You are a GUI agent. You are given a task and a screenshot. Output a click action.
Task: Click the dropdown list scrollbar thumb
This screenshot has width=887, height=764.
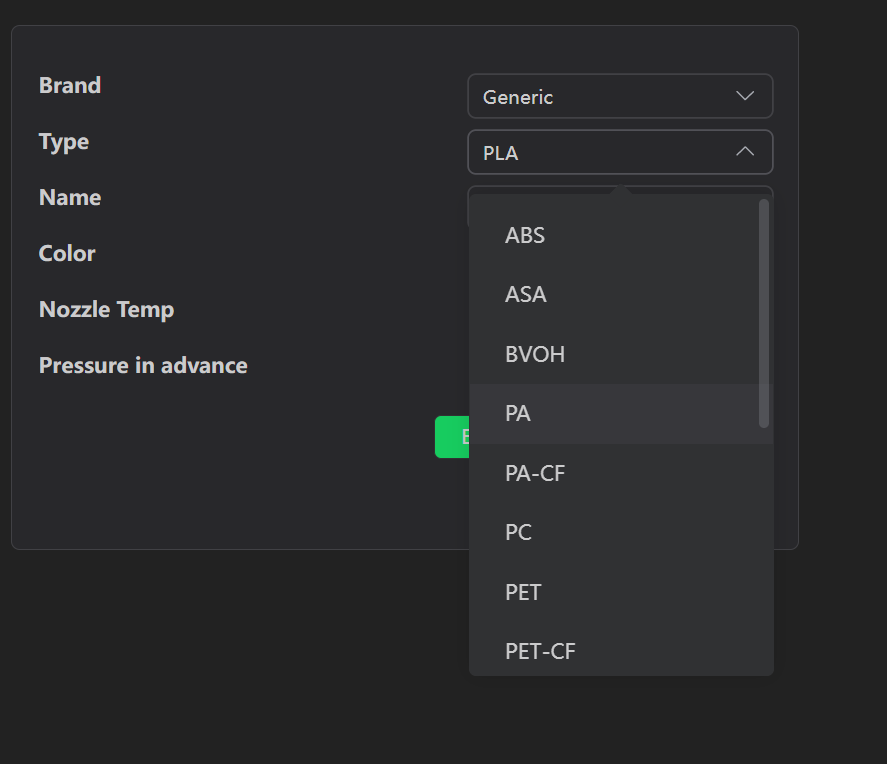tap(764, 313)
